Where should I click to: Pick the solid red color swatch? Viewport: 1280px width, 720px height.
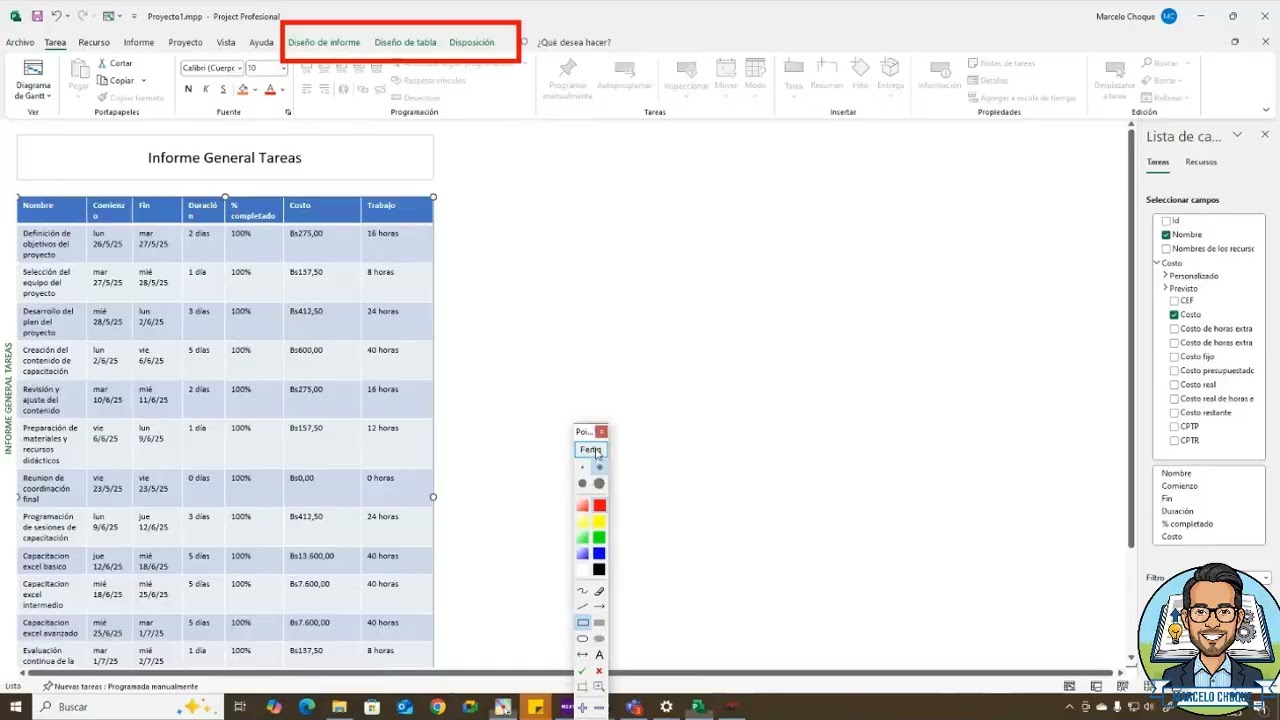[x=599, y=505]
